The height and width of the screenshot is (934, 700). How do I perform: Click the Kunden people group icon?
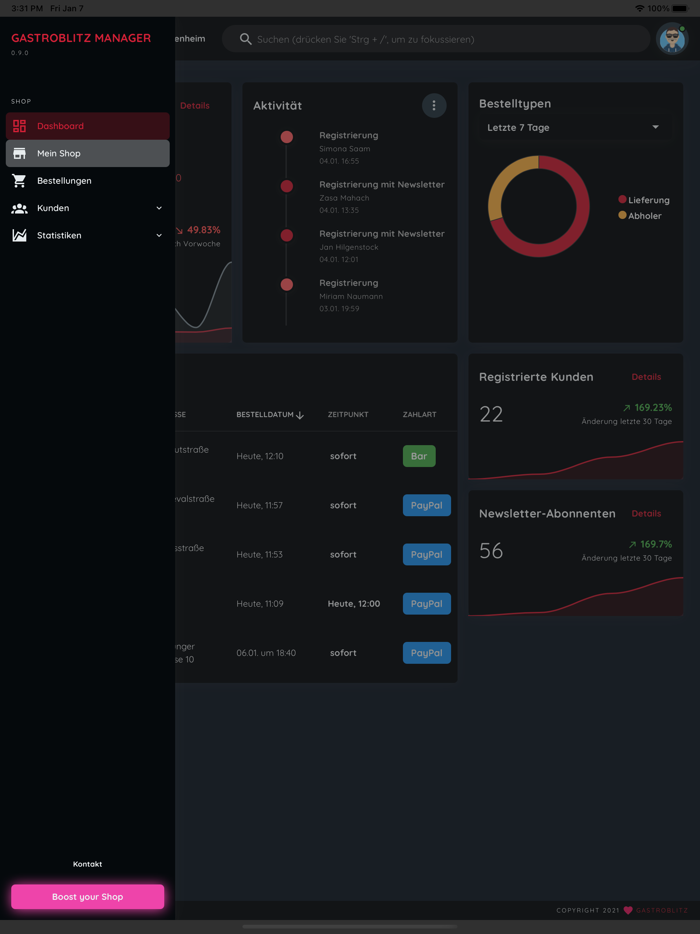pos(20,208)
